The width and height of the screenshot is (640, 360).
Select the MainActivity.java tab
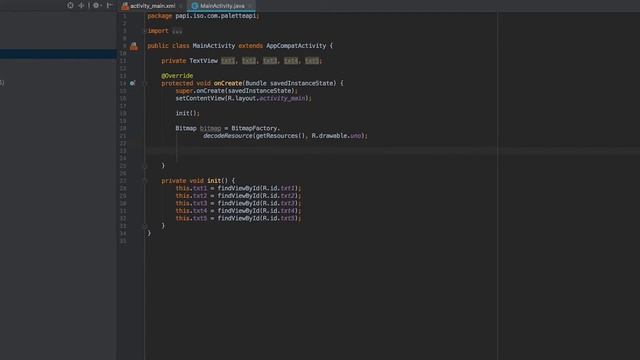pyautogui.click(x=222, y=6)
